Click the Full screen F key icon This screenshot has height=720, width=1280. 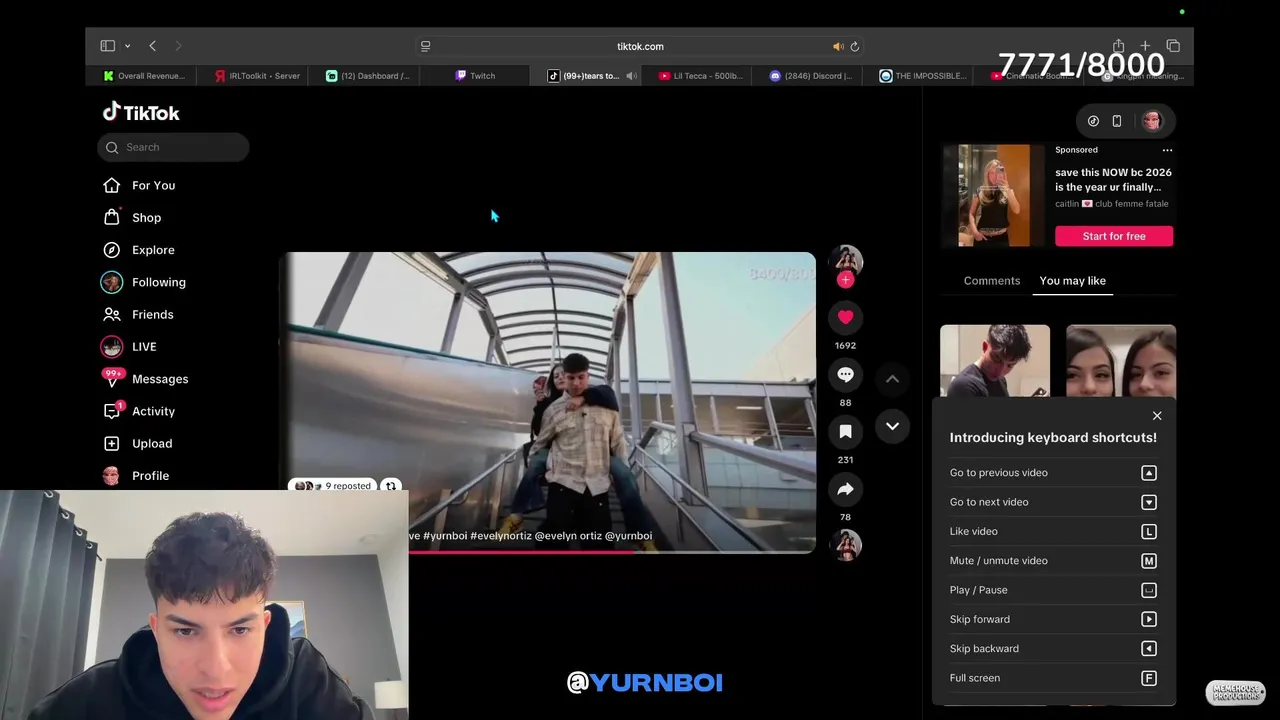[1149, 678]
